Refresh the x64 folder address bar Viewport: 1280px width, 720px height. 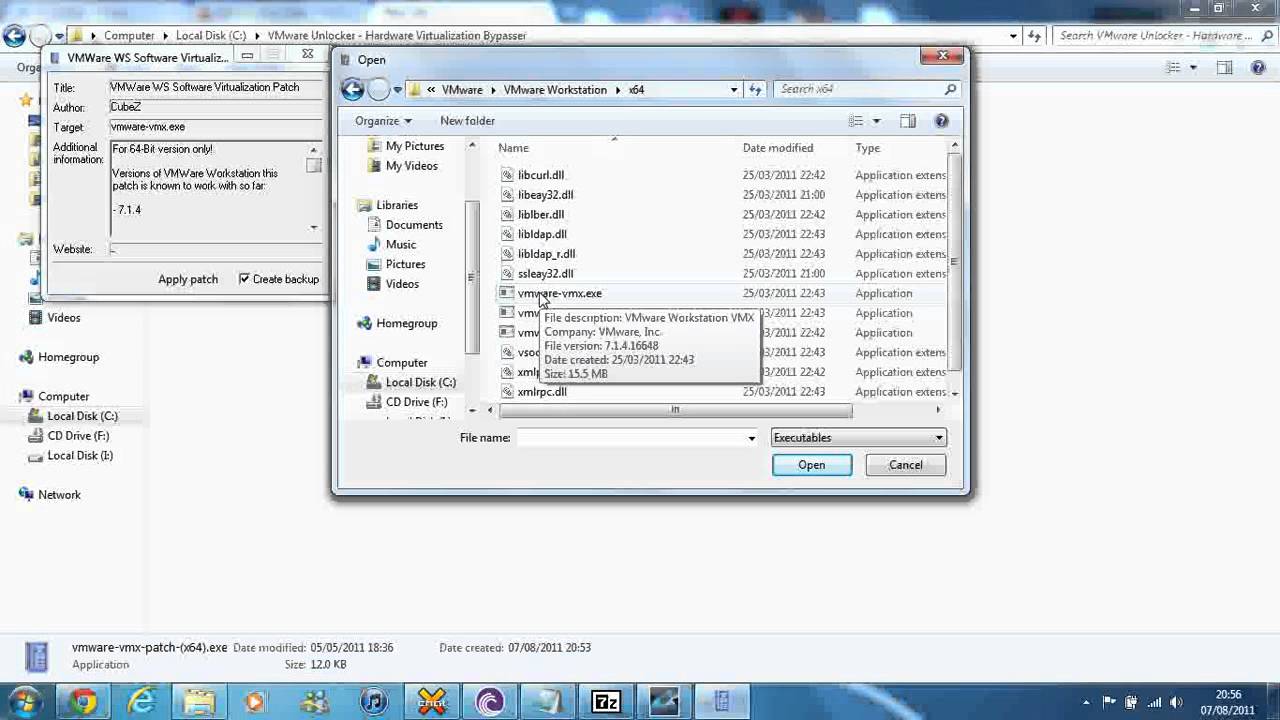(x=755, y=89)
